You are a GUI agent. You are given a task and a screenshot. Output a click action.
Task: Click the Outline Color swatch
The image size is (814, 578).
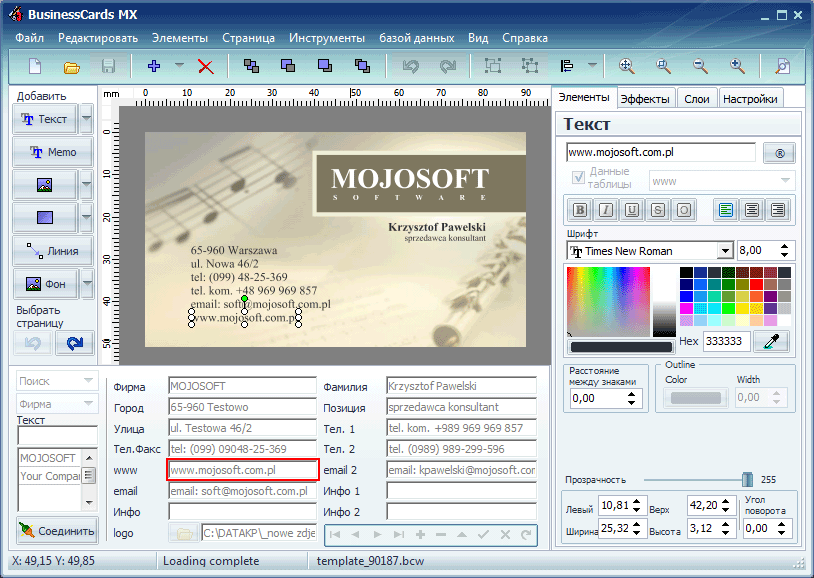696,398
